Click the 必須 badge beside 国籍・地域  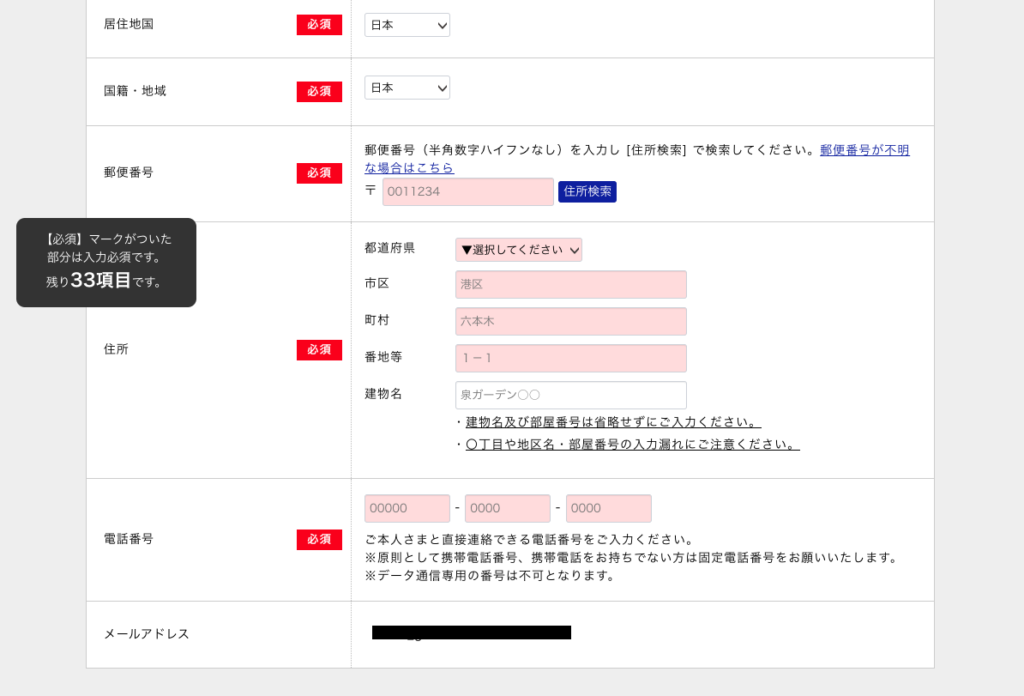[x=319, y=91]
